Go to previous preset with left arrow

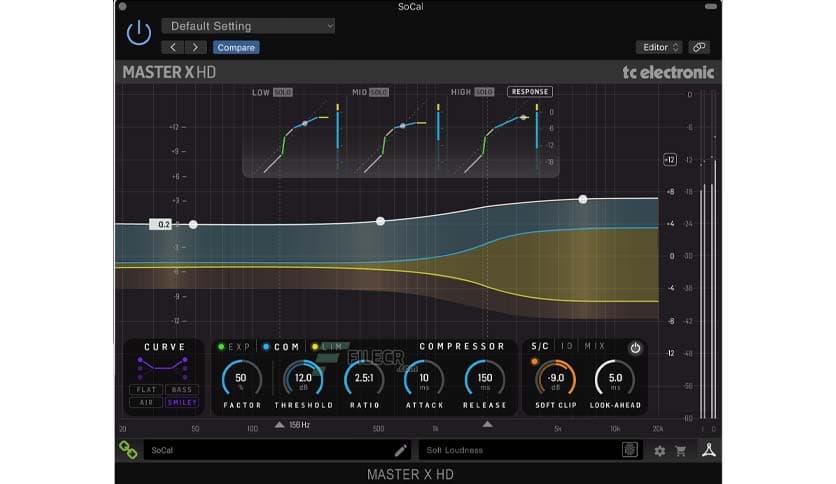coord(173,47)
